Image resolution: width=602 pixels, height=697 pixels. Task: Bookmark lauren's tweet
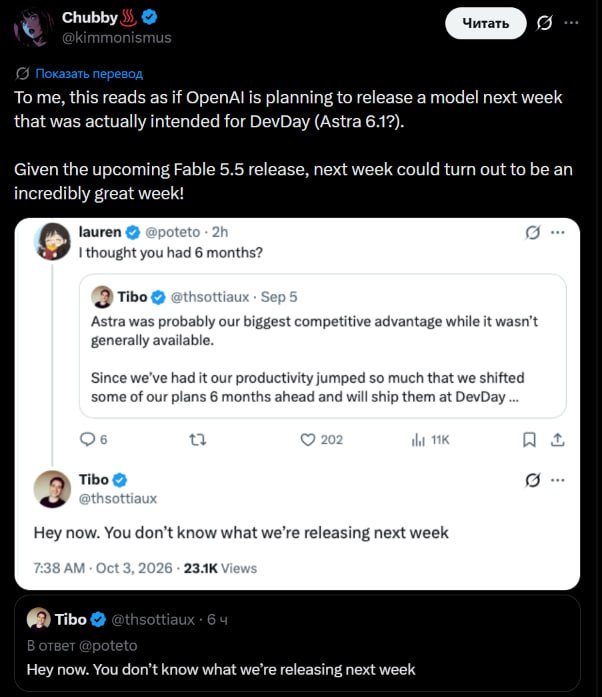529,440
